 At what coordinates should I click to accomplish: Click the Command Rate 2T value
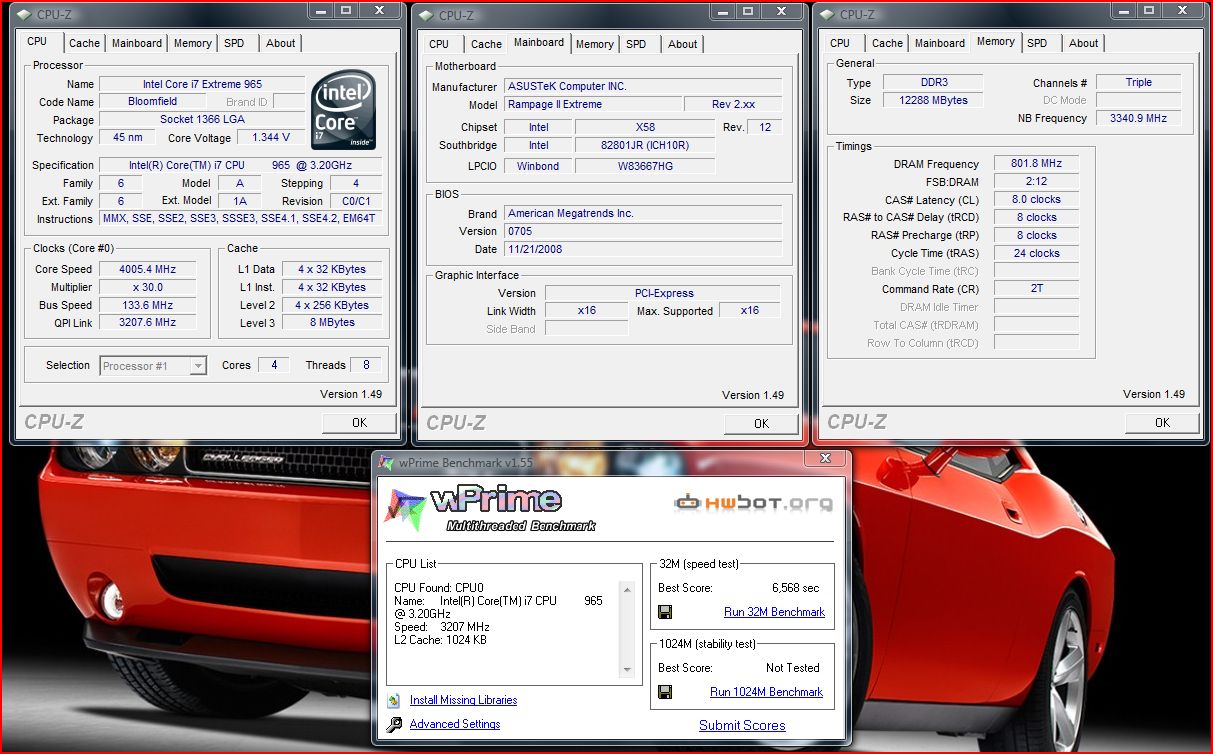tap(1036, 289)
